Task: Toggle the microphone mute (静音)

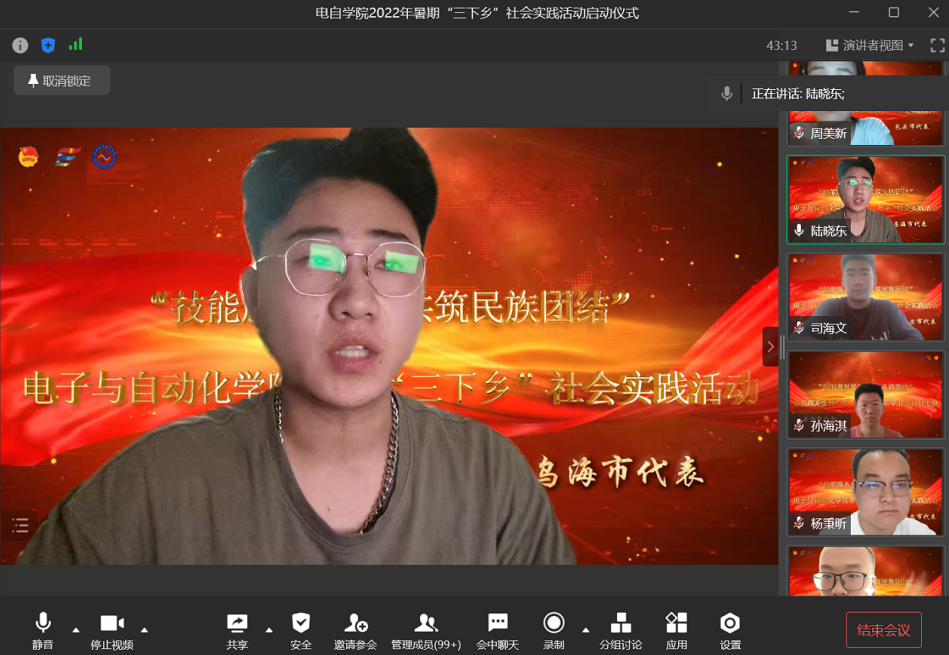Action: click(x=42, y=631)
